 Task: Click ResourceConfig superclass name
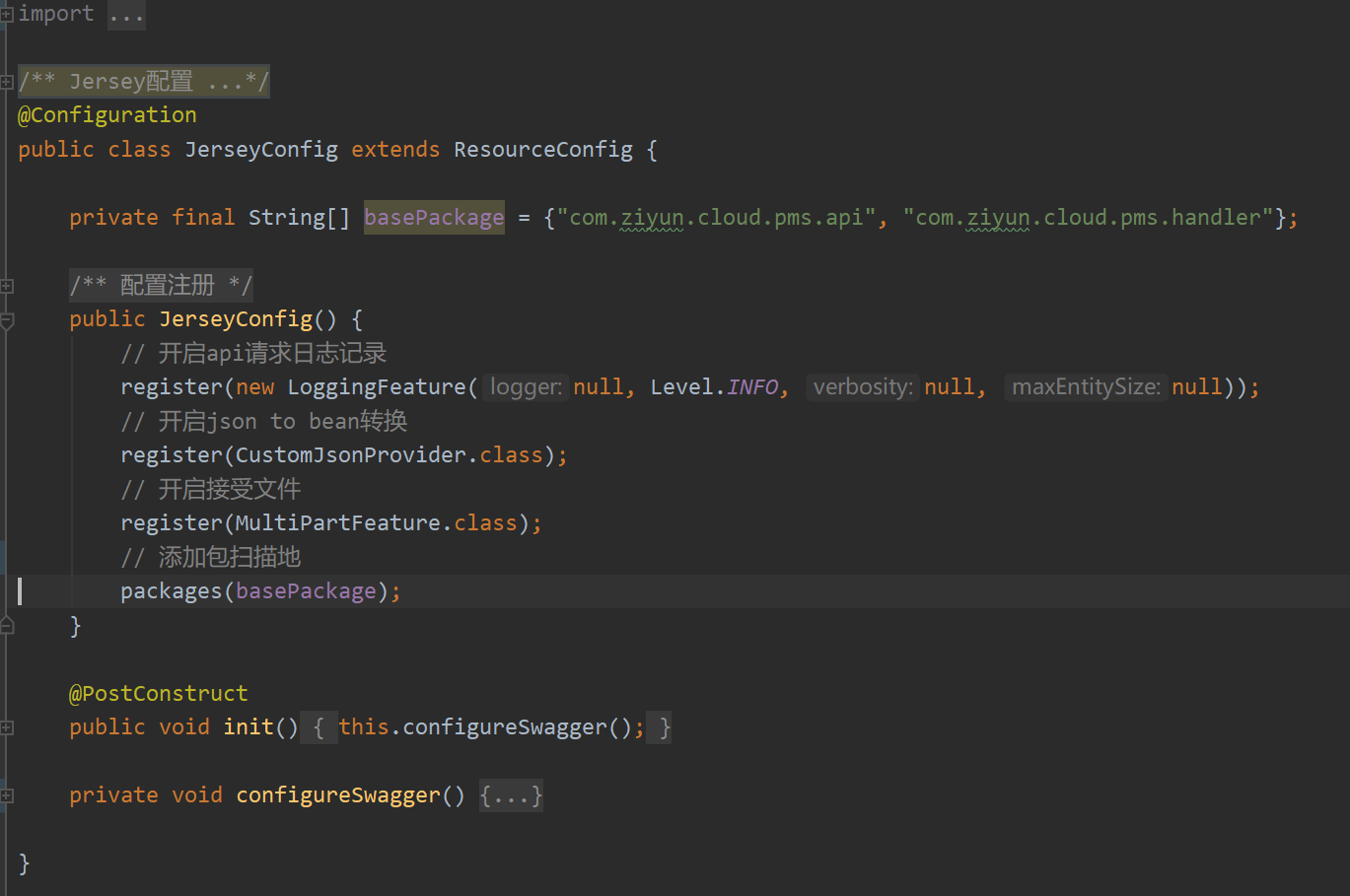tap(543, 150)
